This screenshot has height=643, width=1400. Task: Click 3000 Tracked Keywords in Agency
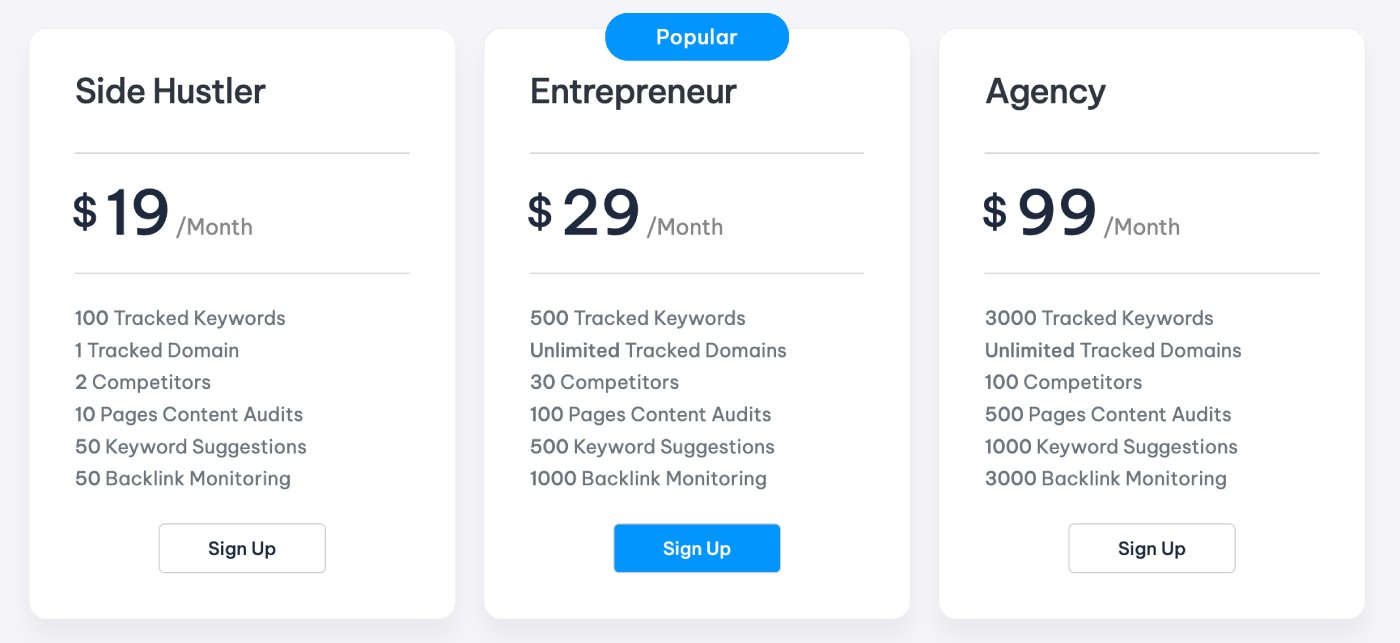(1099, 318)
